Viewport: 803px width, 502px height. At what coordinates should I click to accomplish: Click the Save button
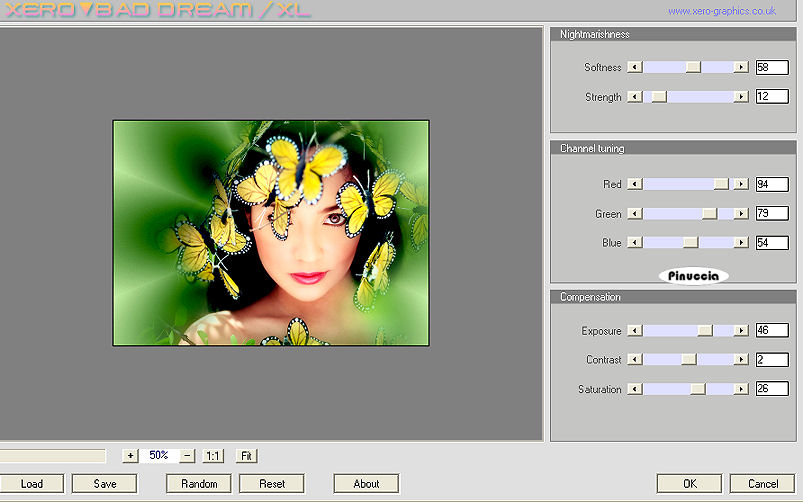click(104, 484)
